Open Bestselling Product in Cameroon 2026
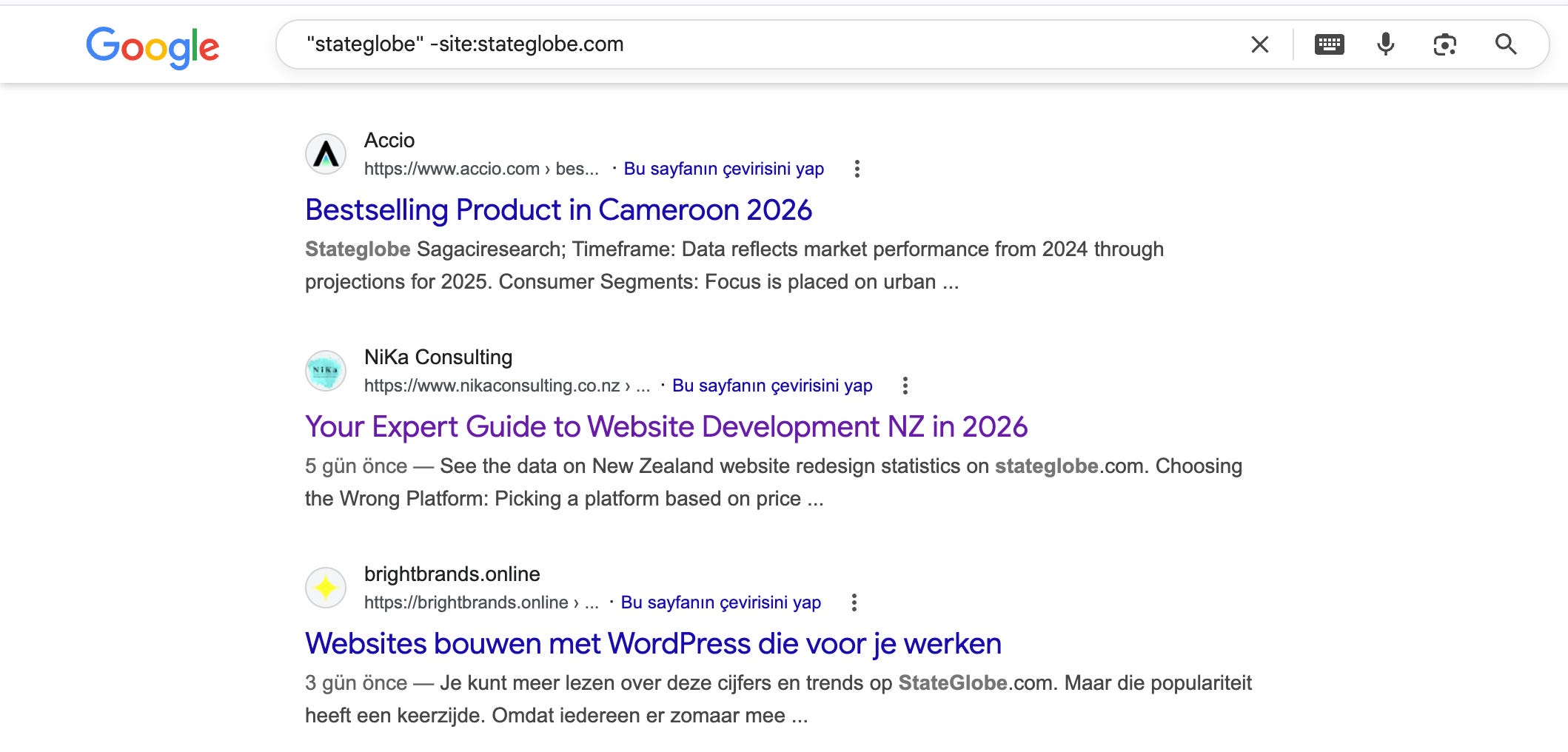Image resolution: width=1568 pixels, height=752 pixels. (x=558, y=210)
